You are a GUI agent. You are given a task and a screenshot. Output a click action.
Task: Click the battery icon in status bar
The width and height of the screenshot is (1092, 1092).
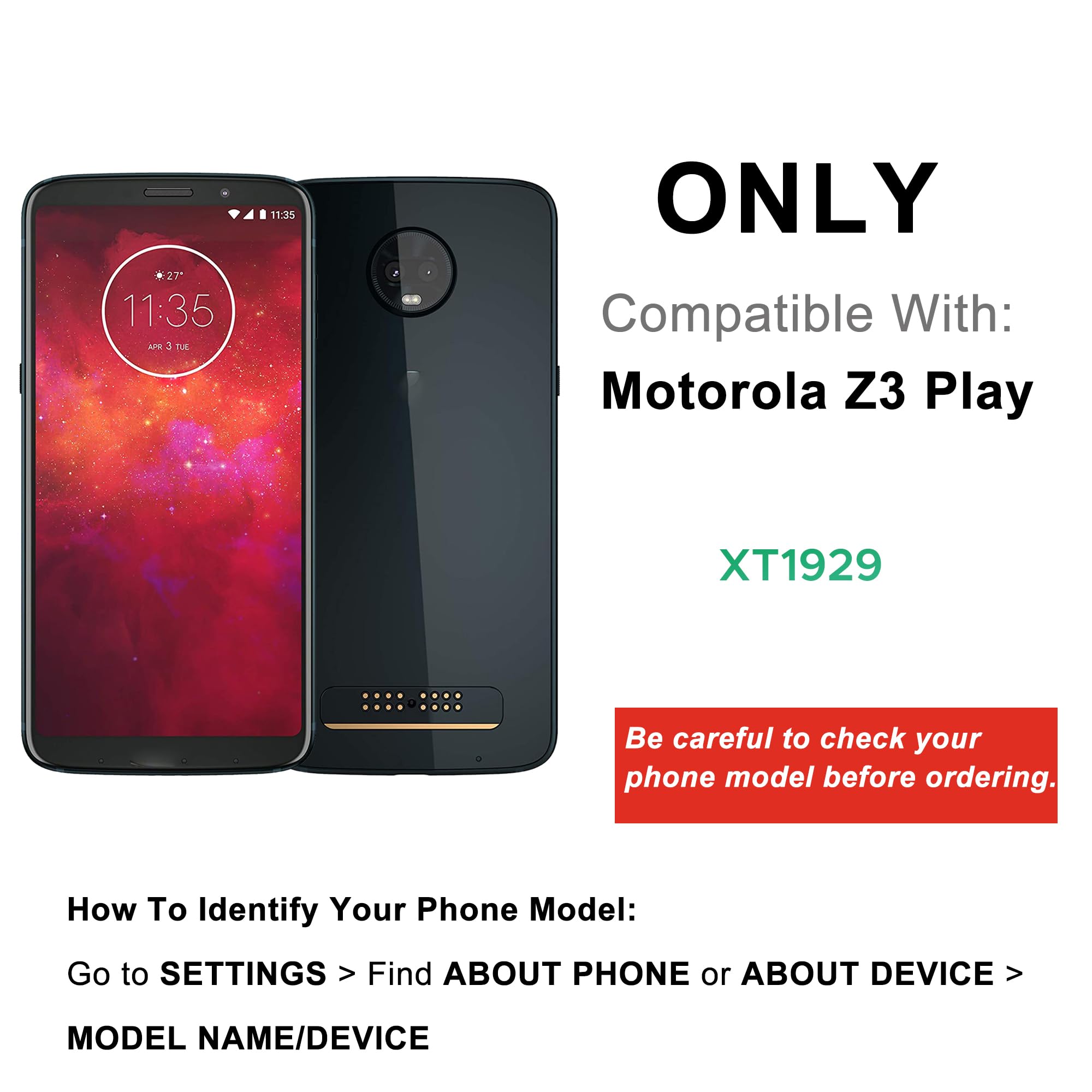tap(263, 214)
